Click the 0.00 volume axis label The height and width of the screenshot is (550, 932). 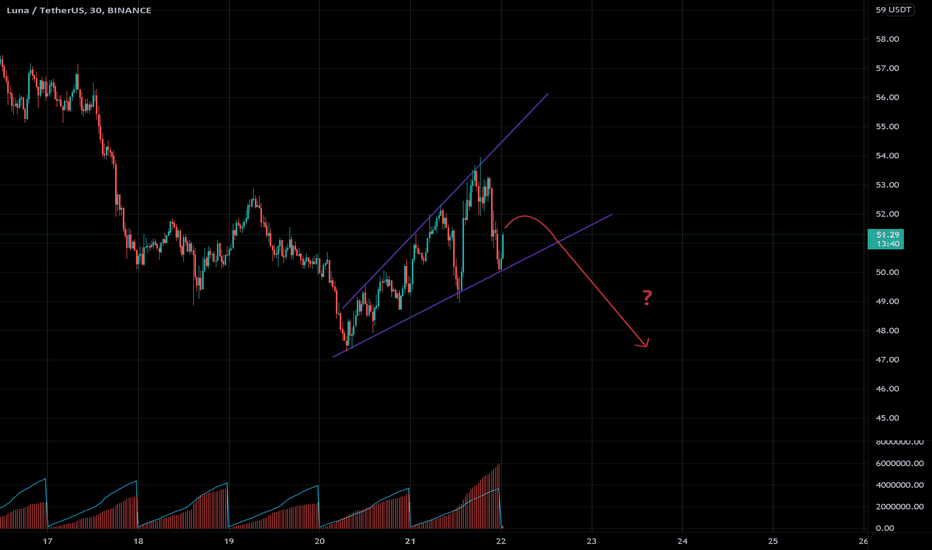885,528
